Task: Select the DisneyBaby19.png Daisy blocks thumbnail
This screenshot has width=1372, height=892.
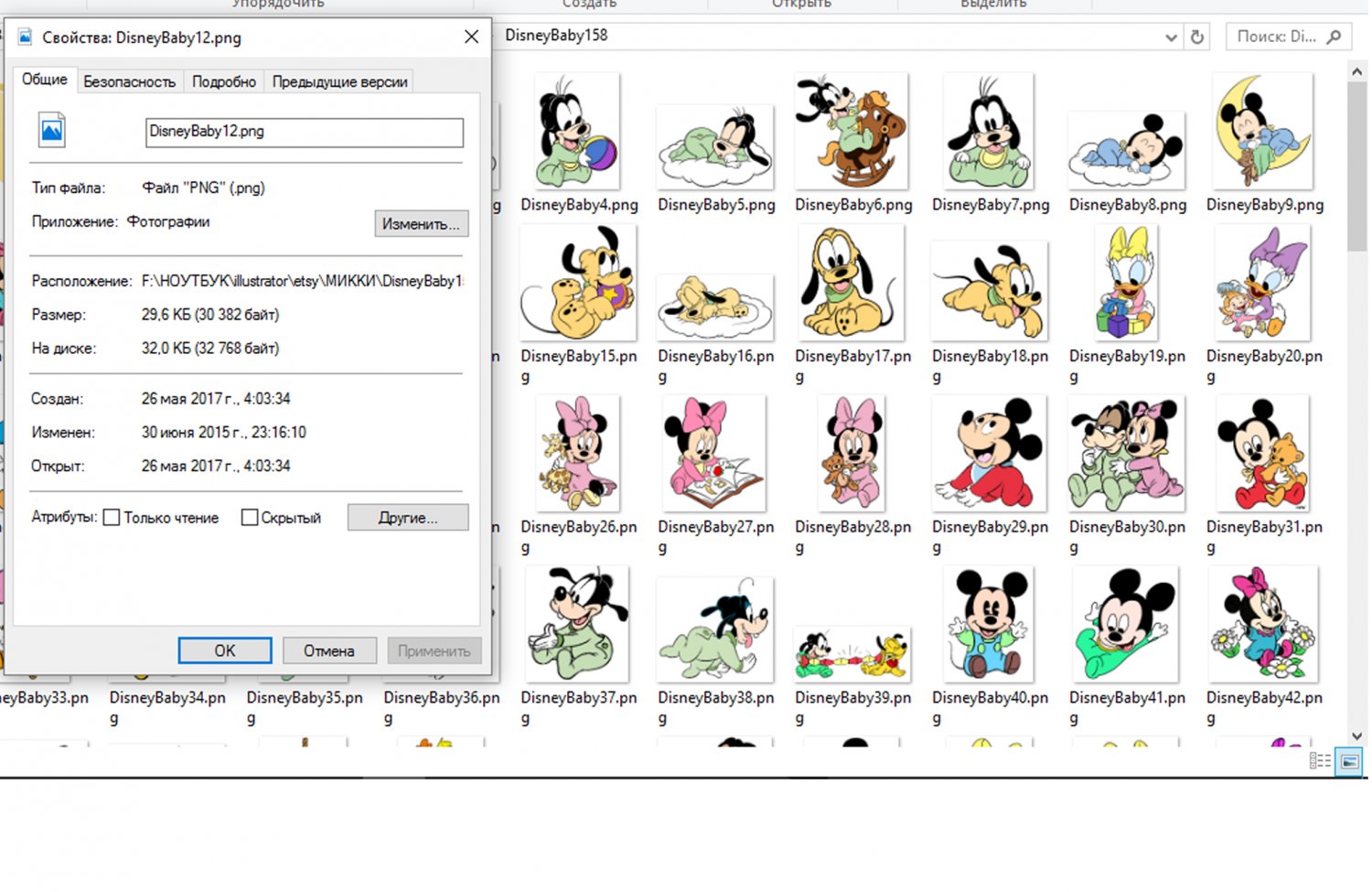Action: click(x=1127, y=283)
